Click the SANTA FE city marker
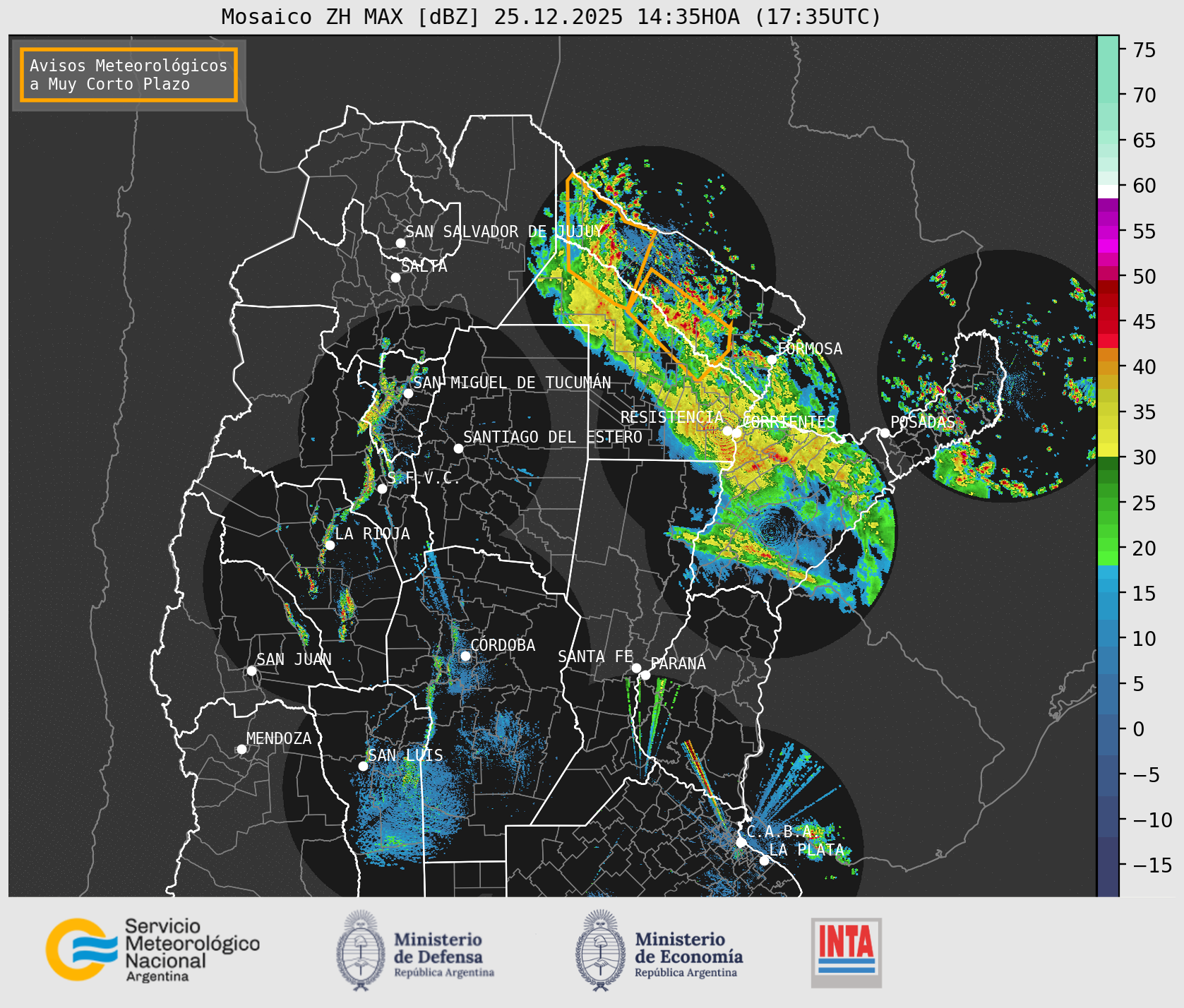Screen dimensions: 1184x1008 (x=636, y=668)
